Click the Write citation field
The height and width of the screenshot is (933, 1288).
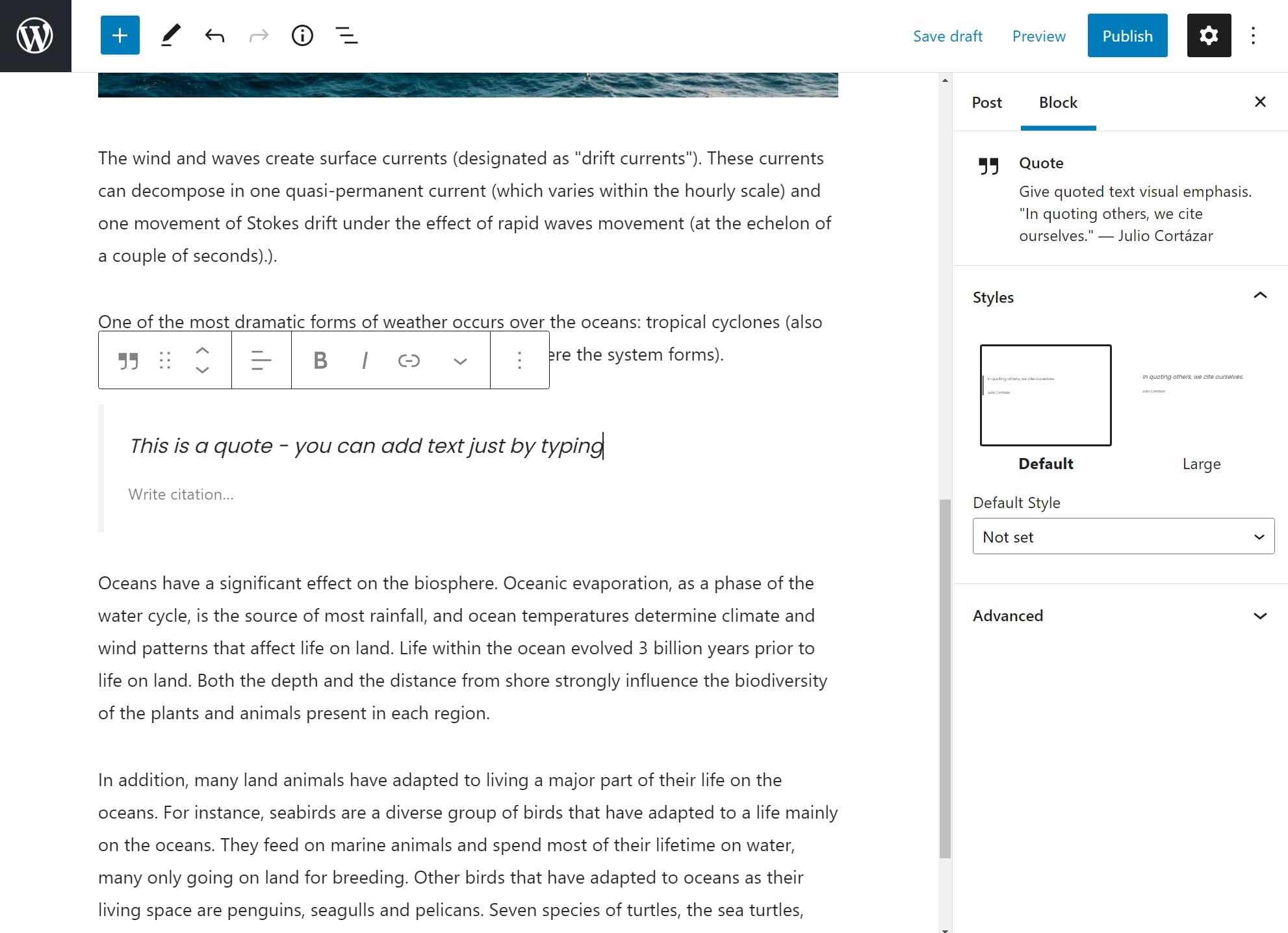[x=181, y=494]
